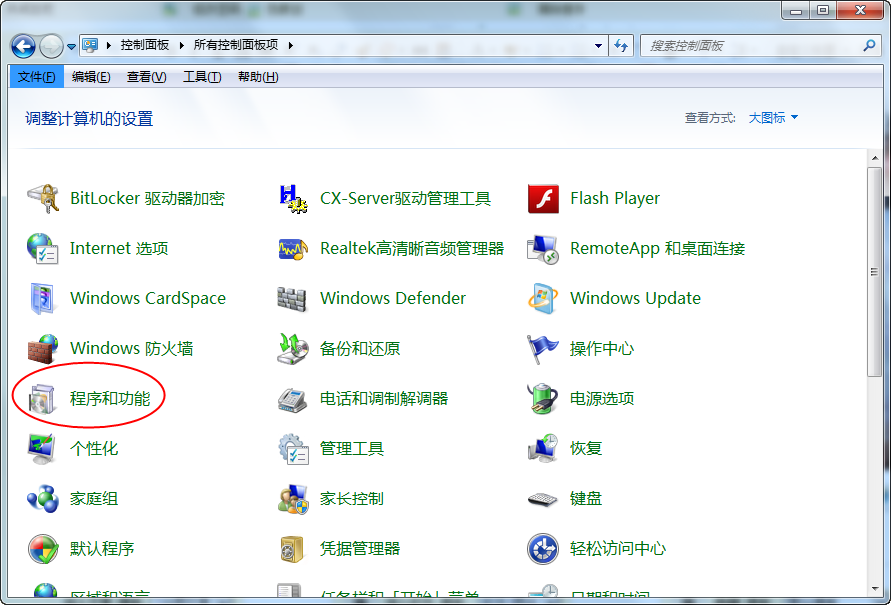
Task: Open the 编辑(E) menu
Action: pos(91,77)
